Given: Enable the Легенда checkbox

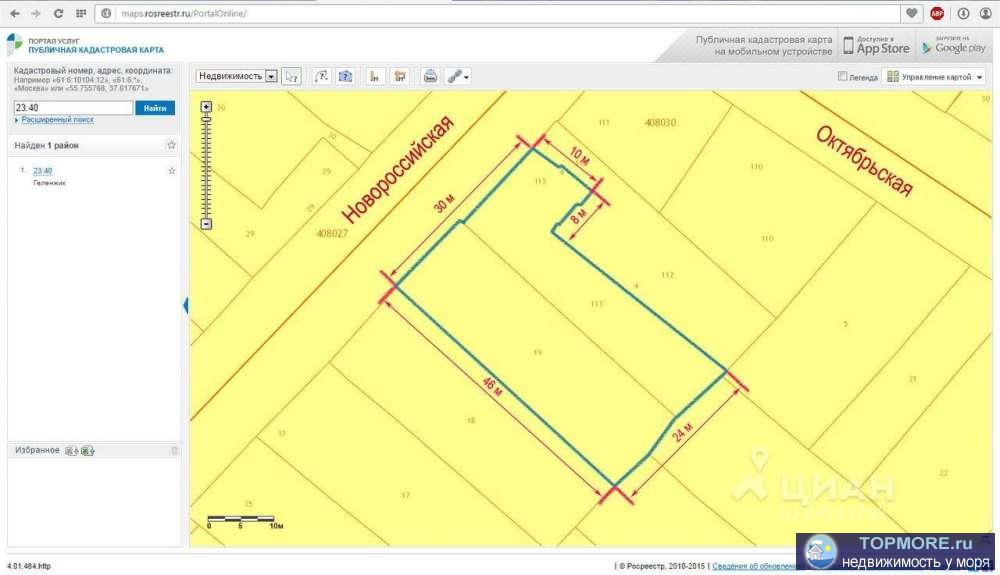Looking at the screenshot, I should pyautogui.click(x=843, y=76).
